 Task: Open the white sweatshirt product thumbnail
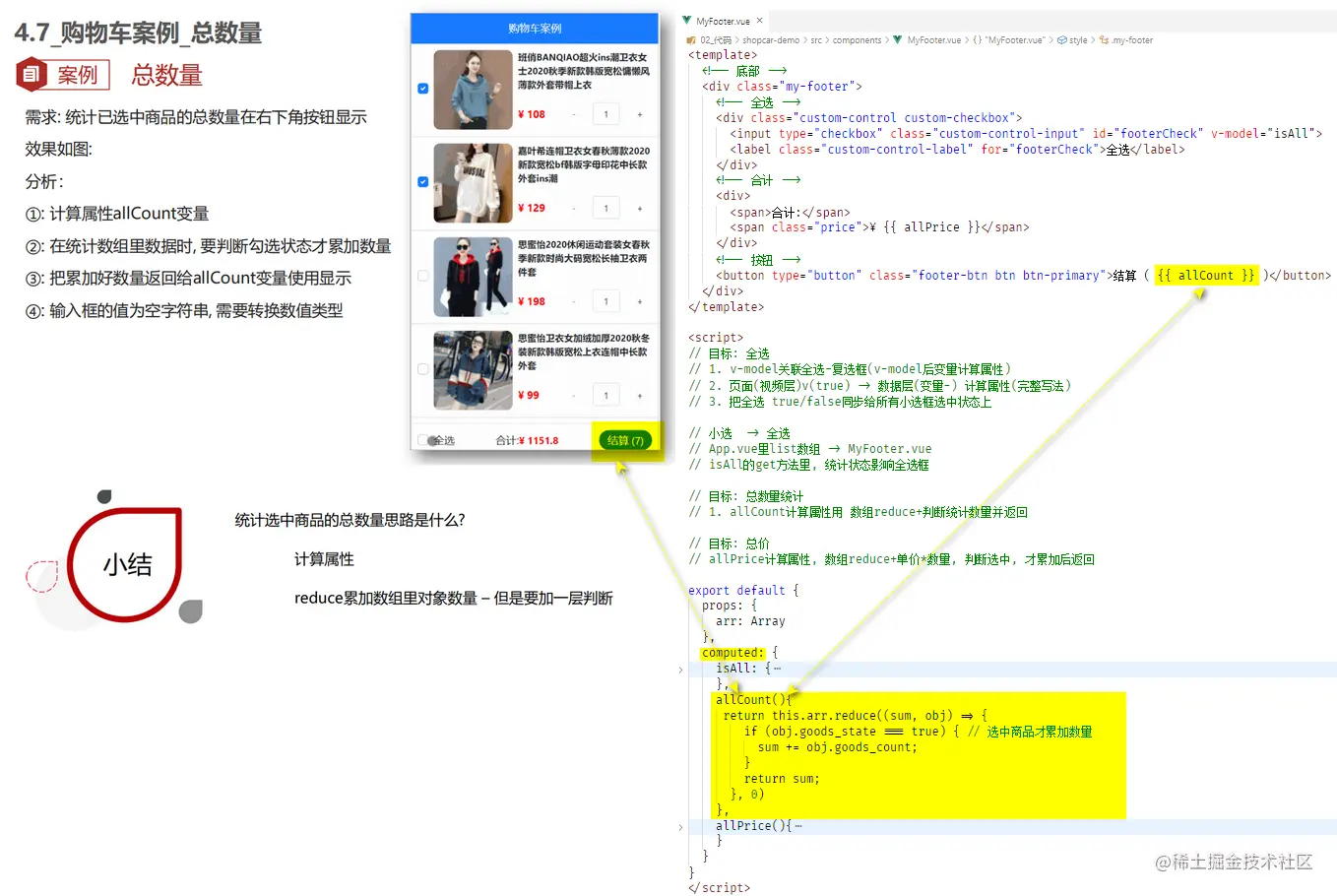(473, 183)
